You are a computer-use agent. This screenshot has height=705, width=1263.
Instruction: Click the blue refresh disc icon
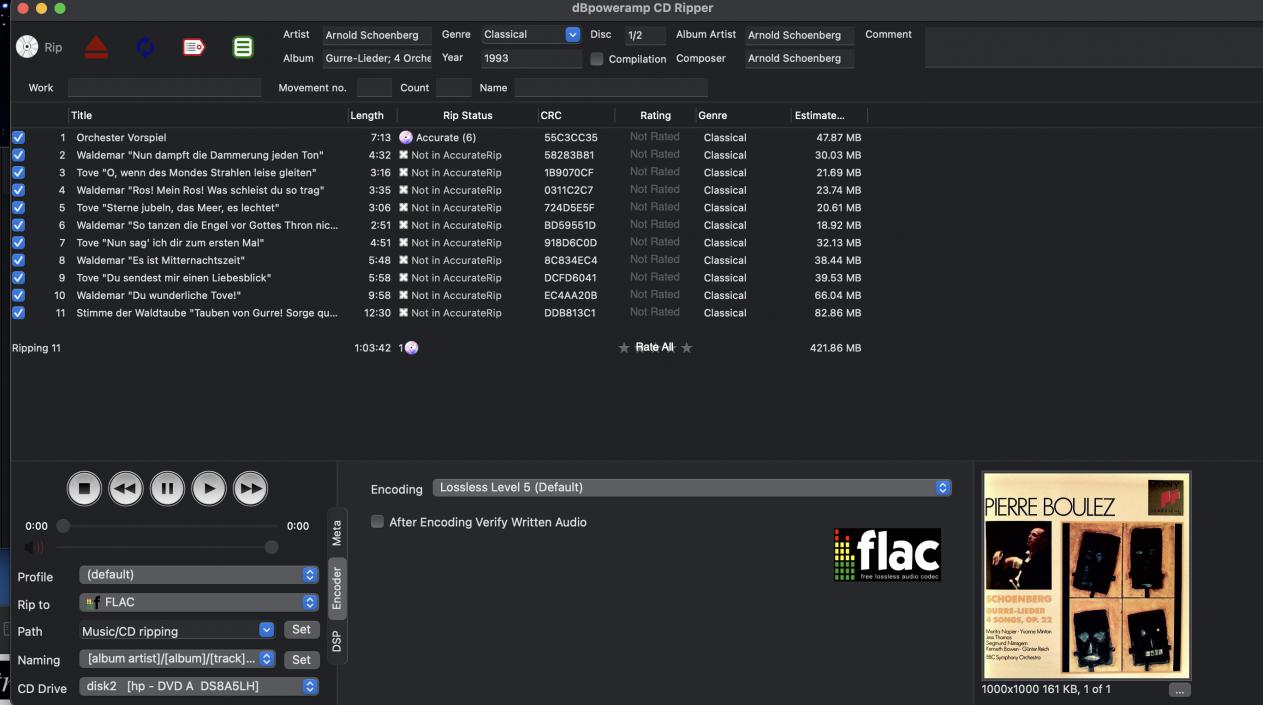tap(145, 47)
